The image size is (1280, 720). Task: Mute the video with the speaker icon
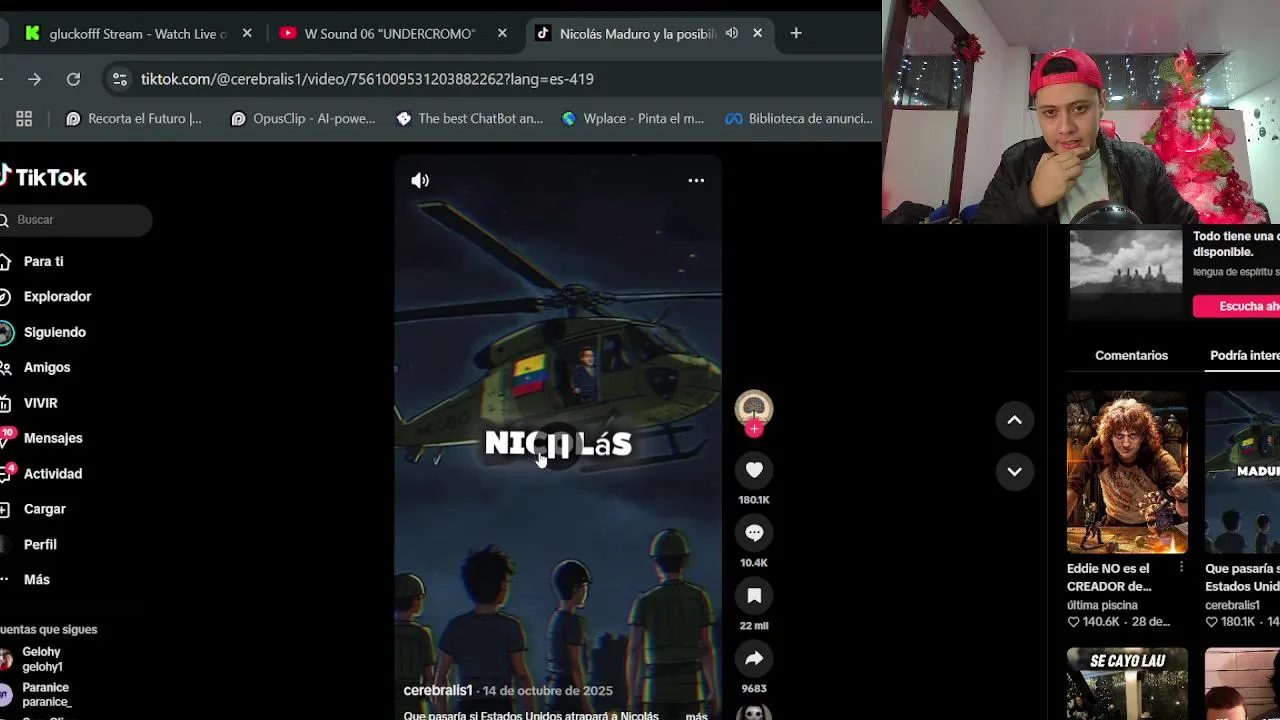(x=420, y=181)
